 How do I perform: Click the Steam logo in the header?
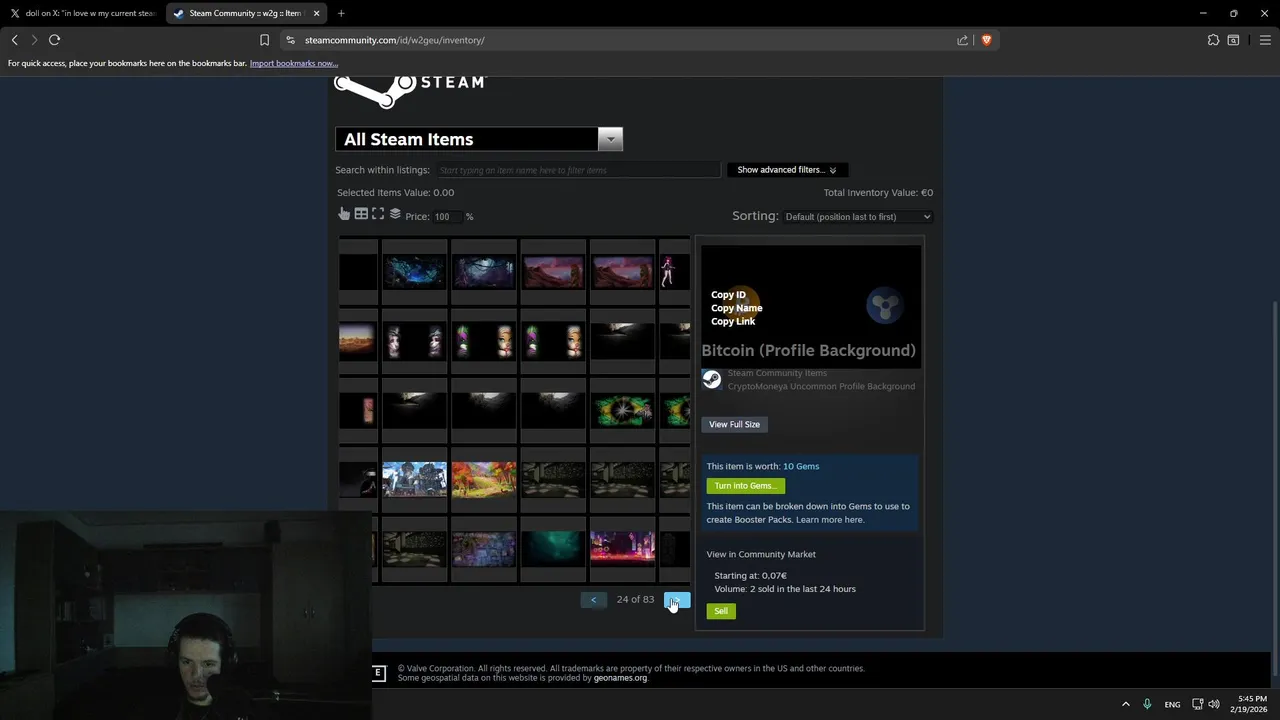pyautogui.click(x=410, y=89)
